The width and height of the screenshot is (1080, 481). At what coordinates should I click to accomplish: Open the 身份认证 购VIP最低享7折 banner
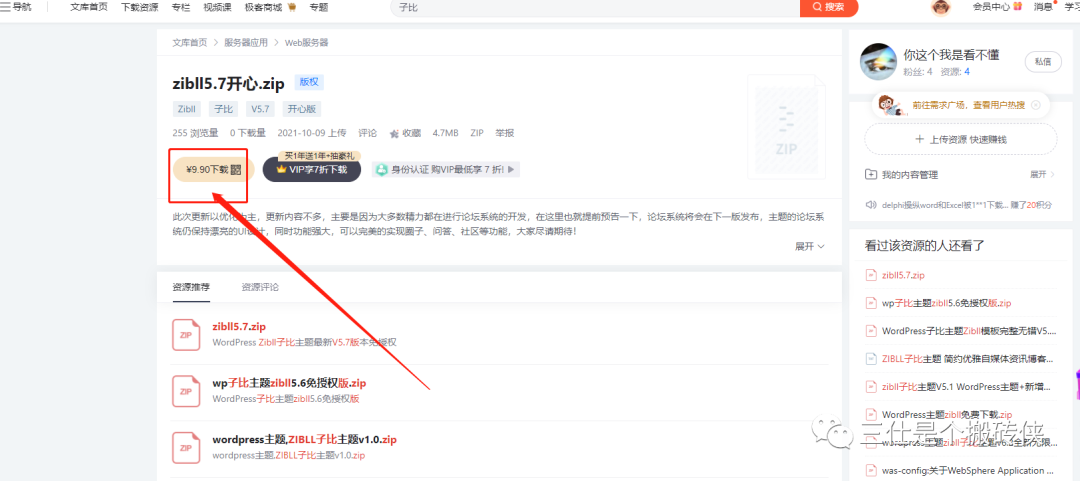point(446,170)
